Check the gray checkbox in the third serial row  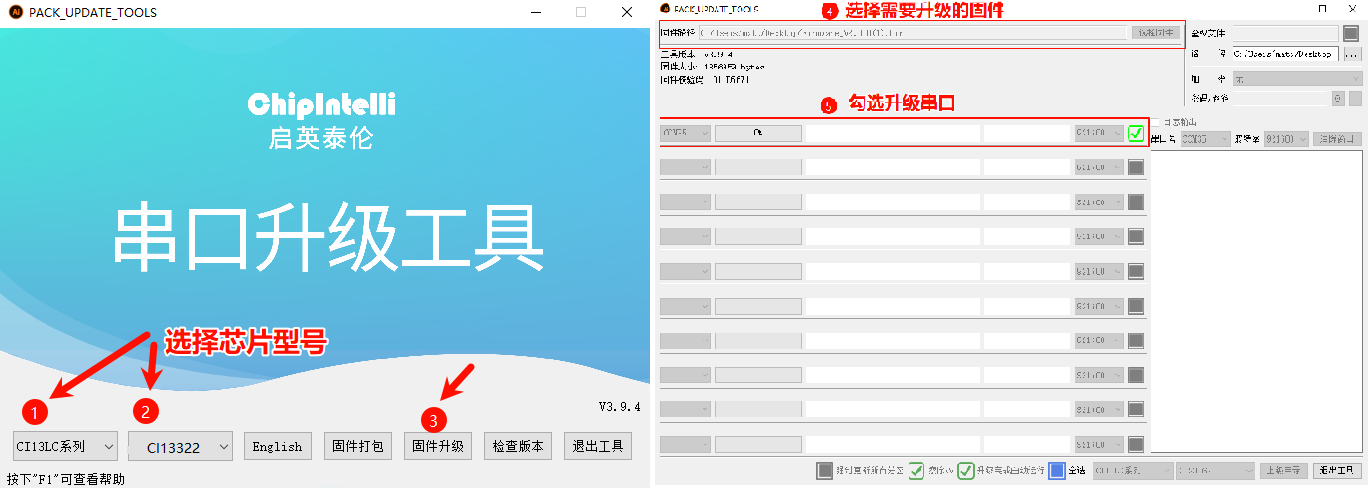click(1136, 202)
